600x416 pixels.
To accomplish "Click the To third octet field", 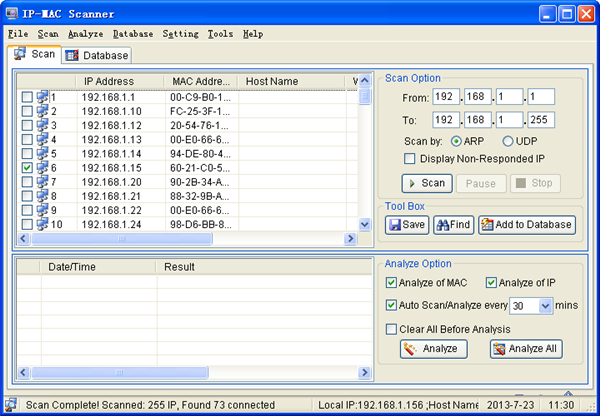I will 509,120.
